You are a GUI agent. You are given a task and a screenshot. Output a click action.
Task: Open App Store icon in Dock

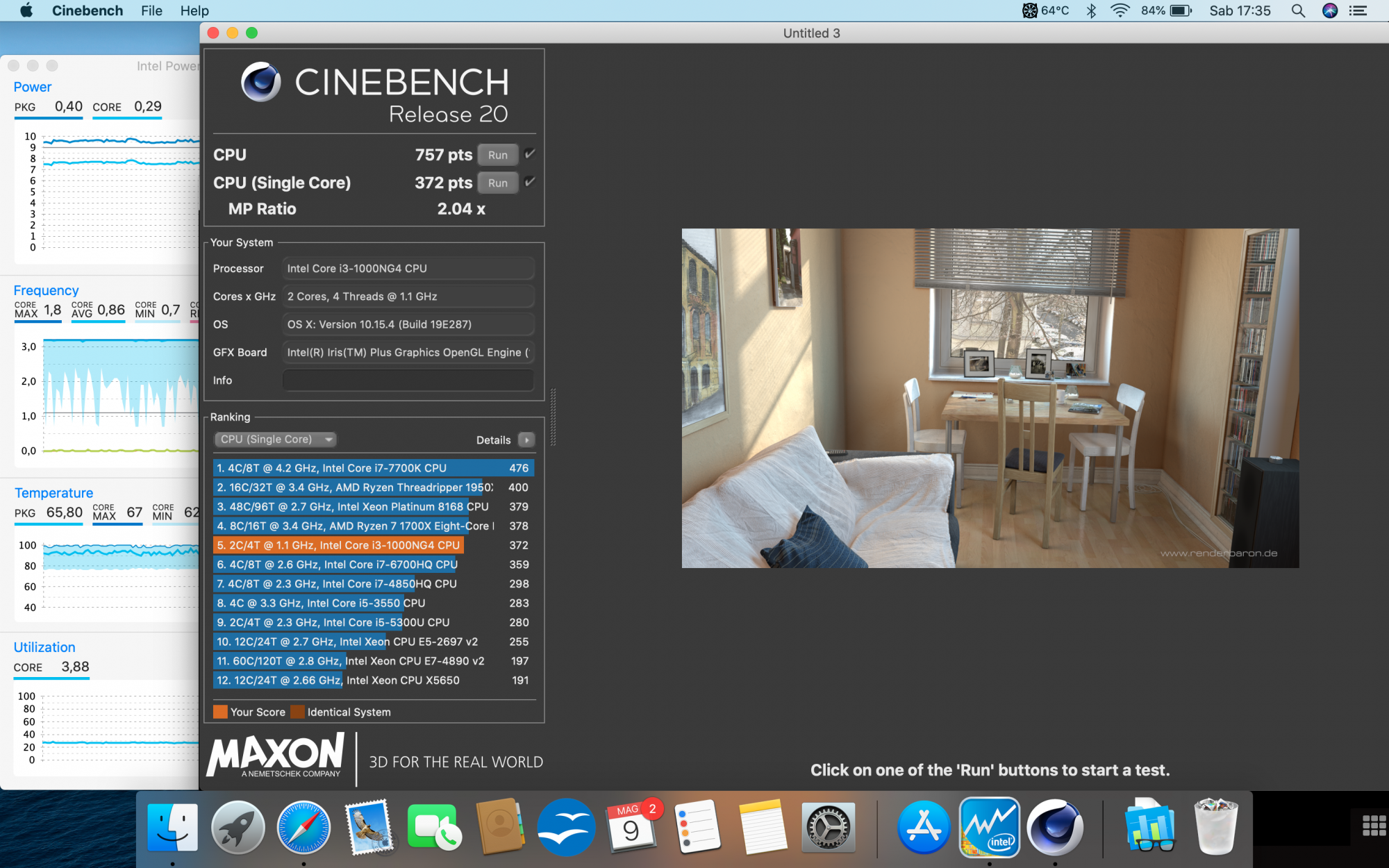coord(924,828)
